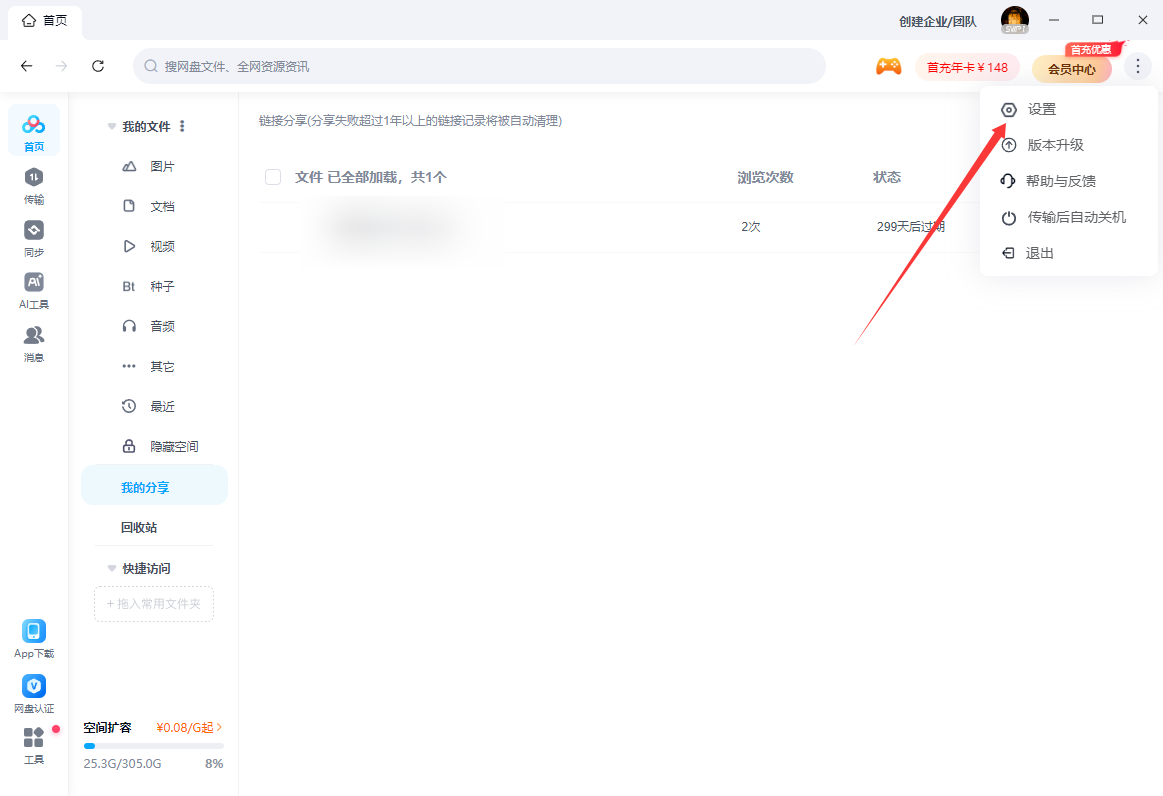Select 我的分享 in the sidebar
The width and height of the screenshot is (1163, 796).
[154, 487]
